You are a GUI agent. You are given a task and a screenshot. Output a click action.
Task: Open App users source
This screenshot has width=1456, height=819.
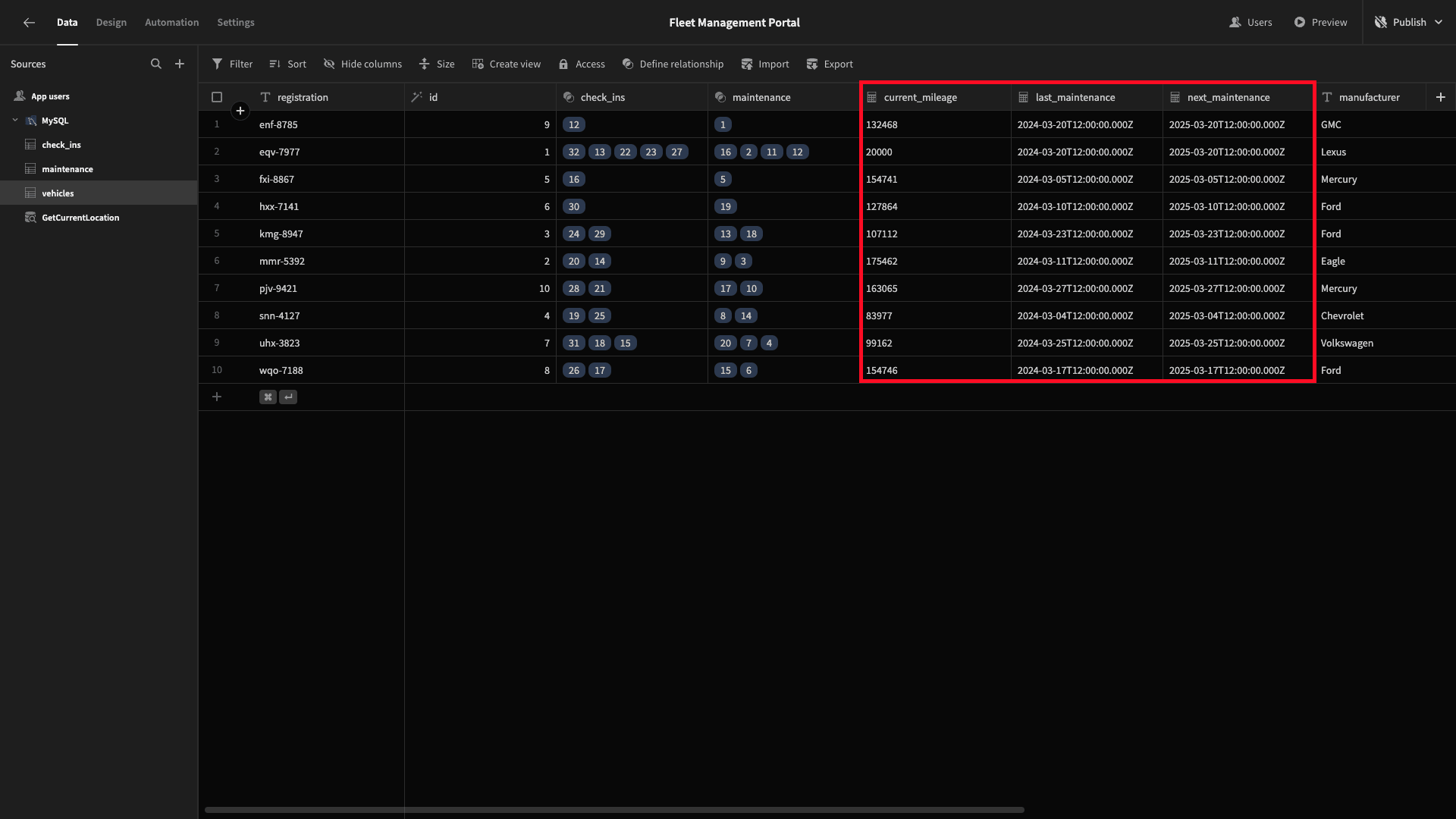click(x=99, y=96)
